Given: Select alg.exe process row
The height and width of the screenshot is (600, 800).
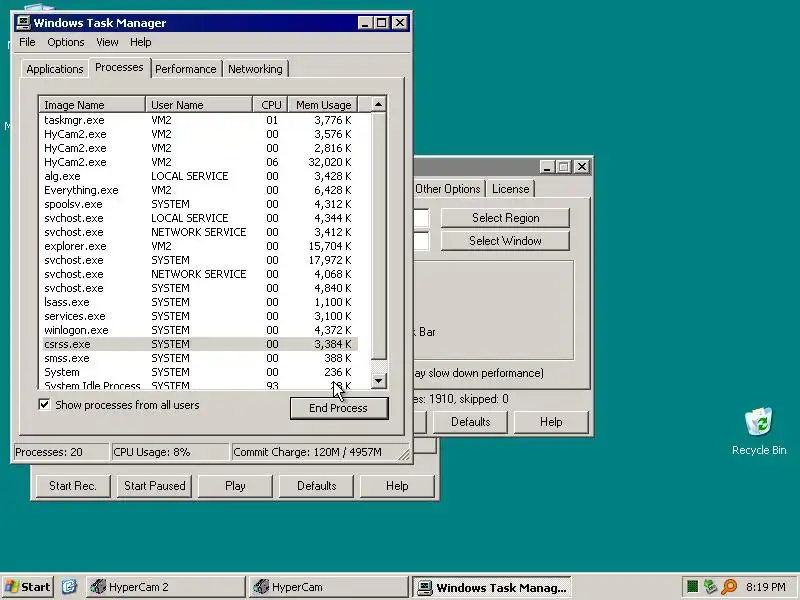Looking at the screenshot, I should coord(199,176).
